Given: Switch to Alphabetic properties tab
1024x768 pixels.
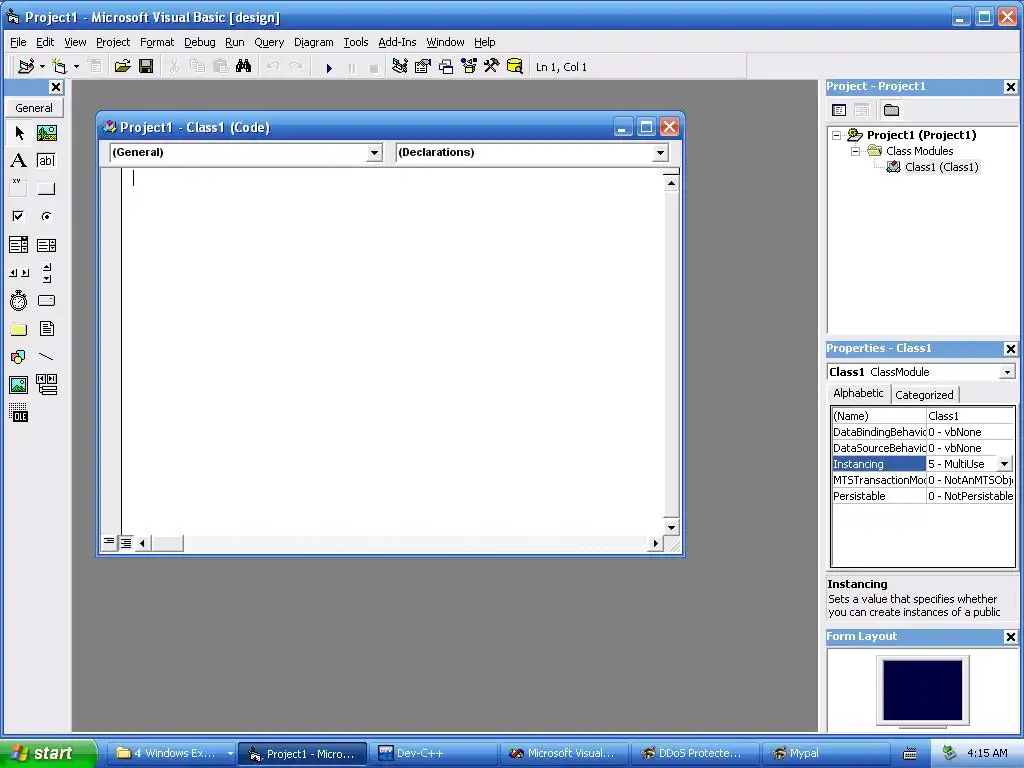Looking at the screenshot, I should 858,393.
